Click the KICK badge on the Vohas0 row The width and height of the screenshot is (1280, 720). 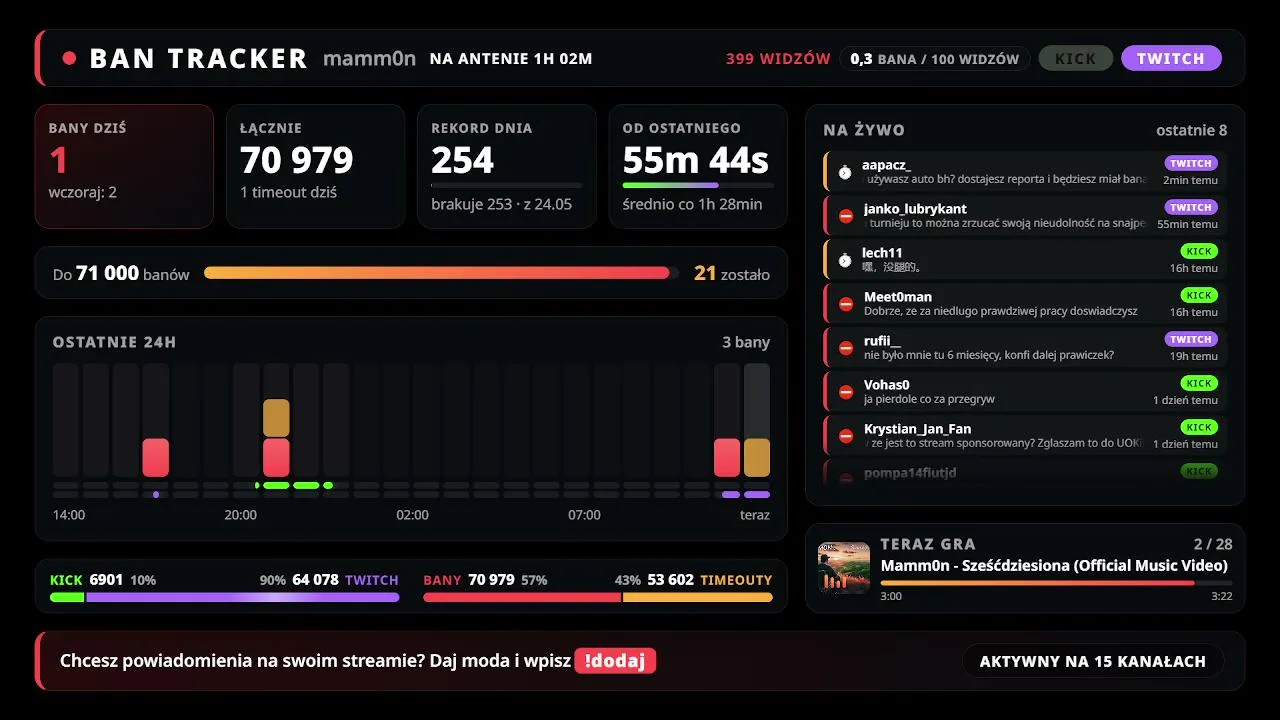coord(1199,383)
